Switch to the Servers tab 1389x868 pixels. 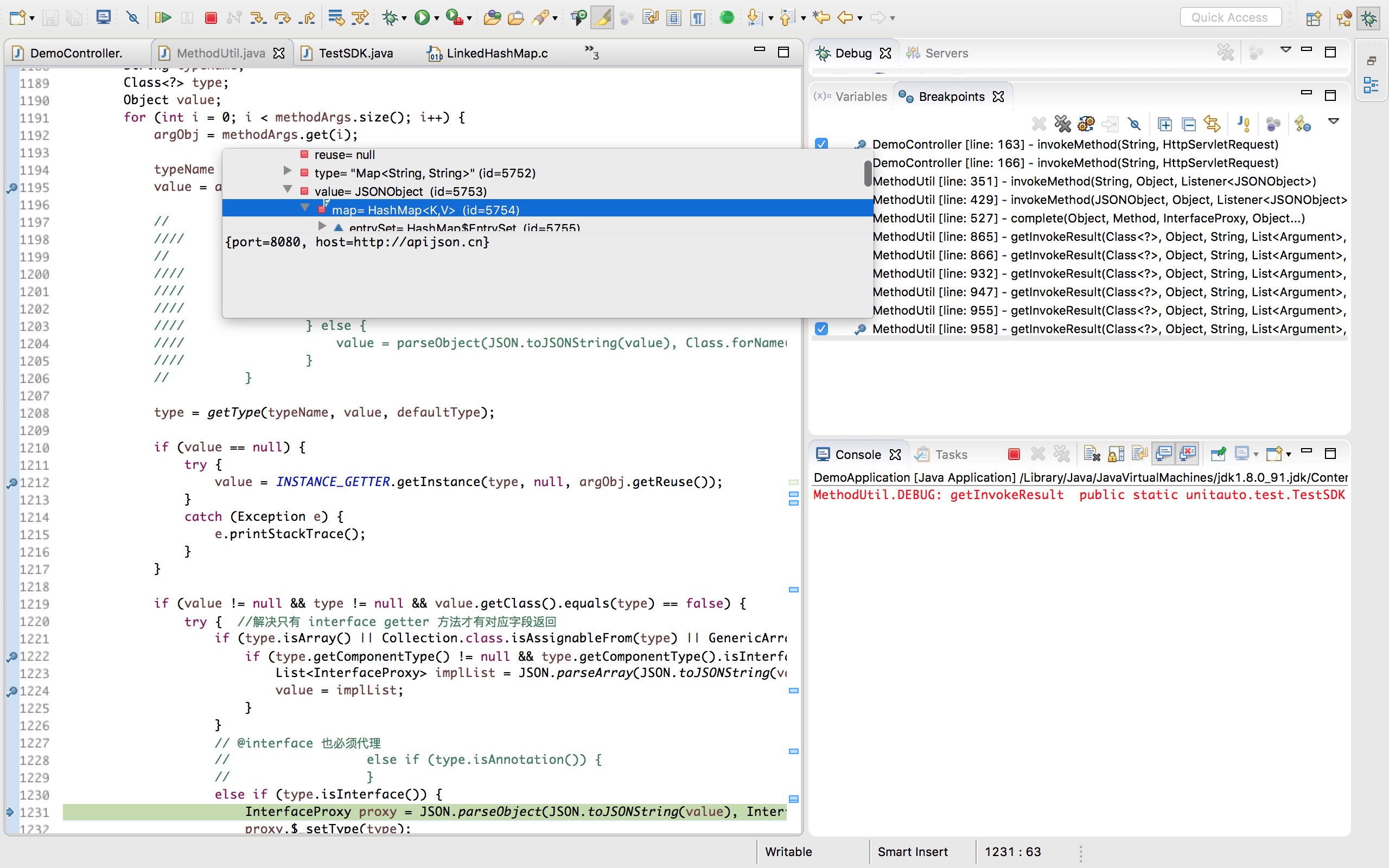(x=937, y=53)
